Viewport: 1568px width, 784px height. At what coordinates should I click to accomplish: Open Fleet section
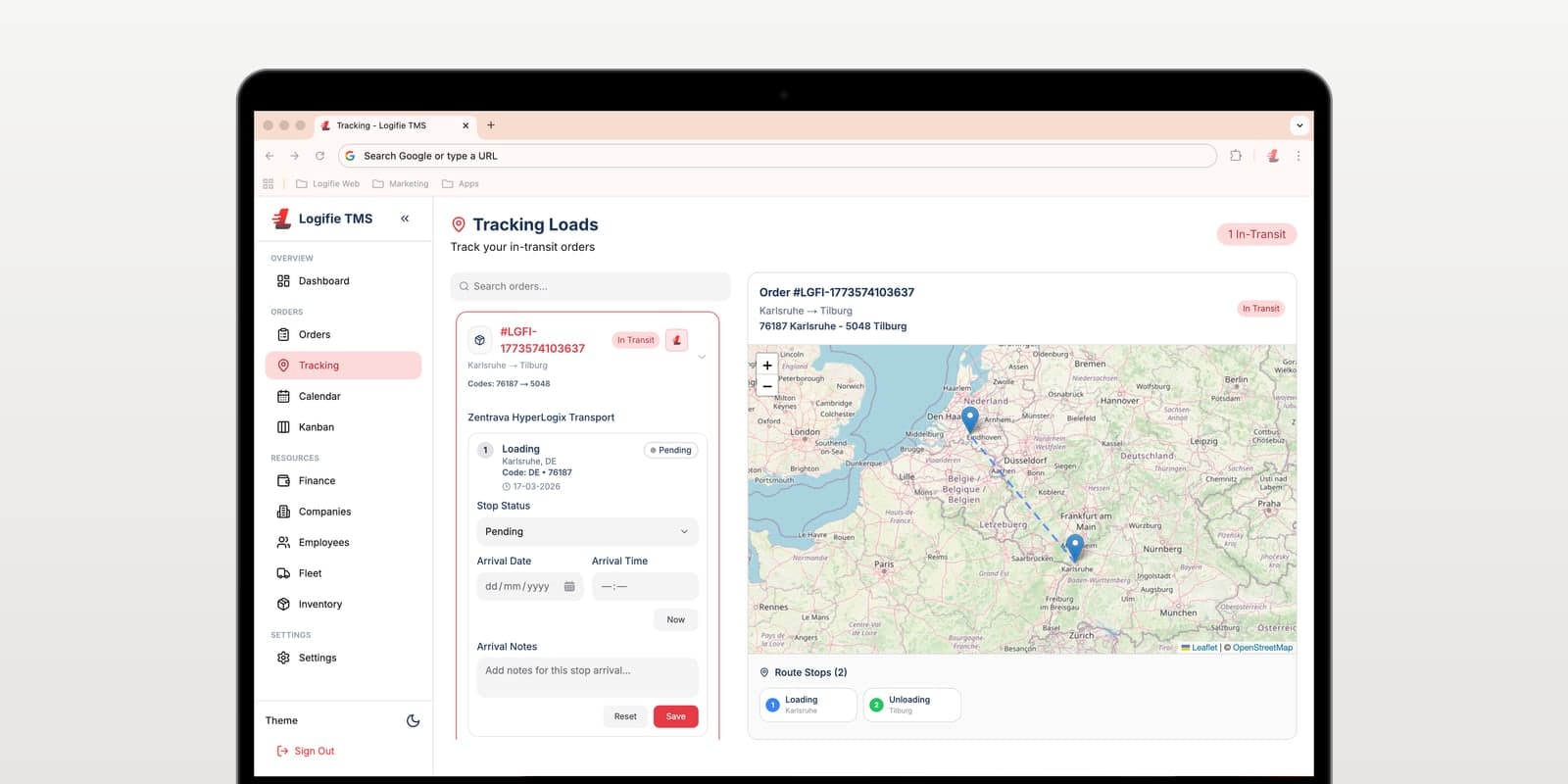click(x=343, y=573)
